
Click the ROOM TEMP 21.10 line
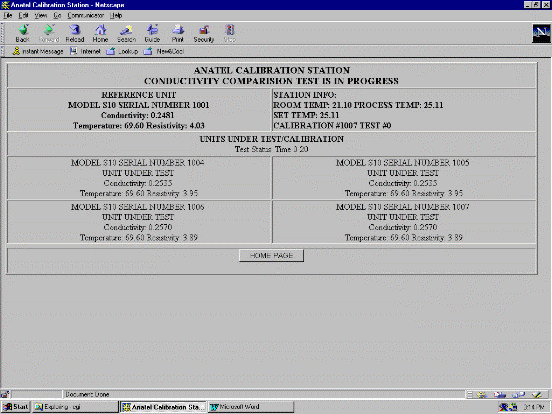click(358, 105)
